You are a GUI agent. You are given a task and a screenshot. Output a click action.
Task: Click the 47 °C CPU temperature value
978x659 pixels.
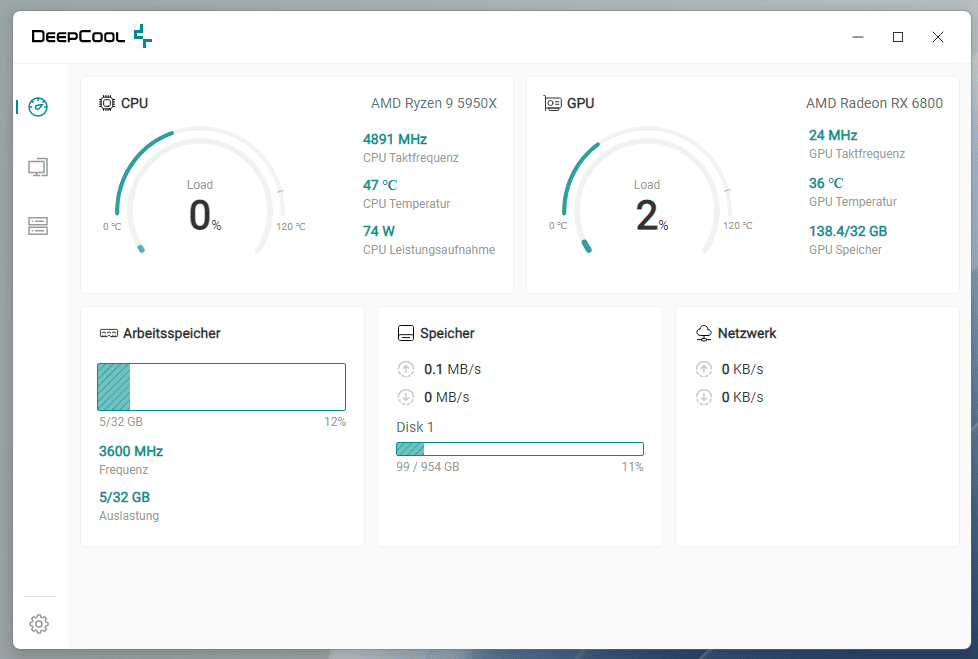click(x=380, y=185)
